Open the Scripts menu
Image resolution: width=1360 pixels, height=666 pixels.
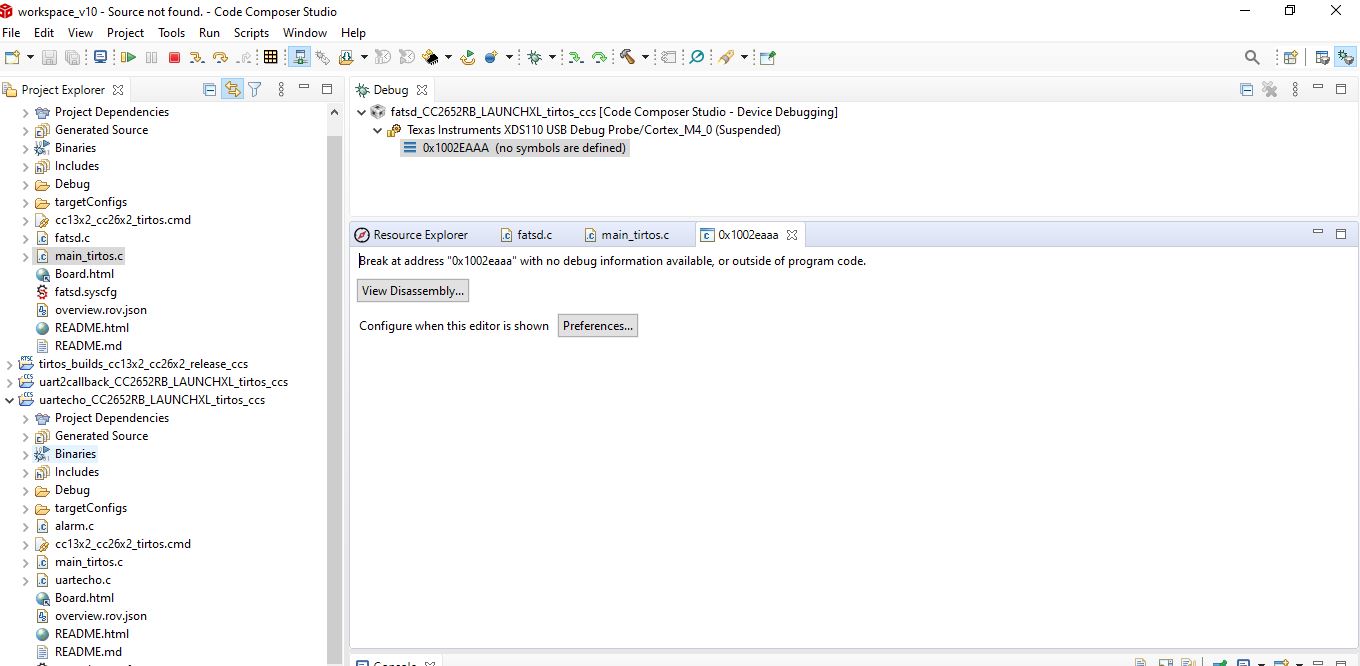pyautogui.click(x=251, y=32)
